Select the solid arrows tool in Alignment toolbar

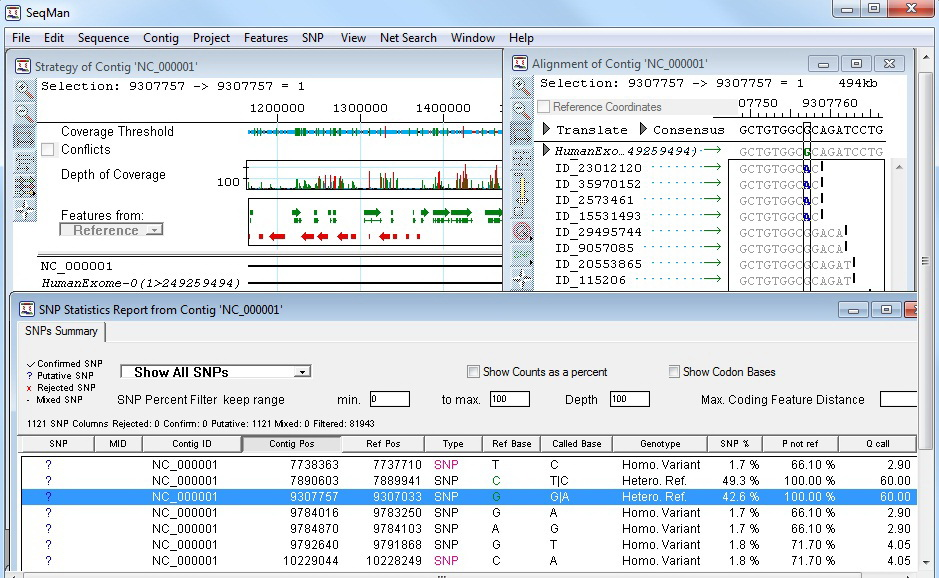[522, 134]
